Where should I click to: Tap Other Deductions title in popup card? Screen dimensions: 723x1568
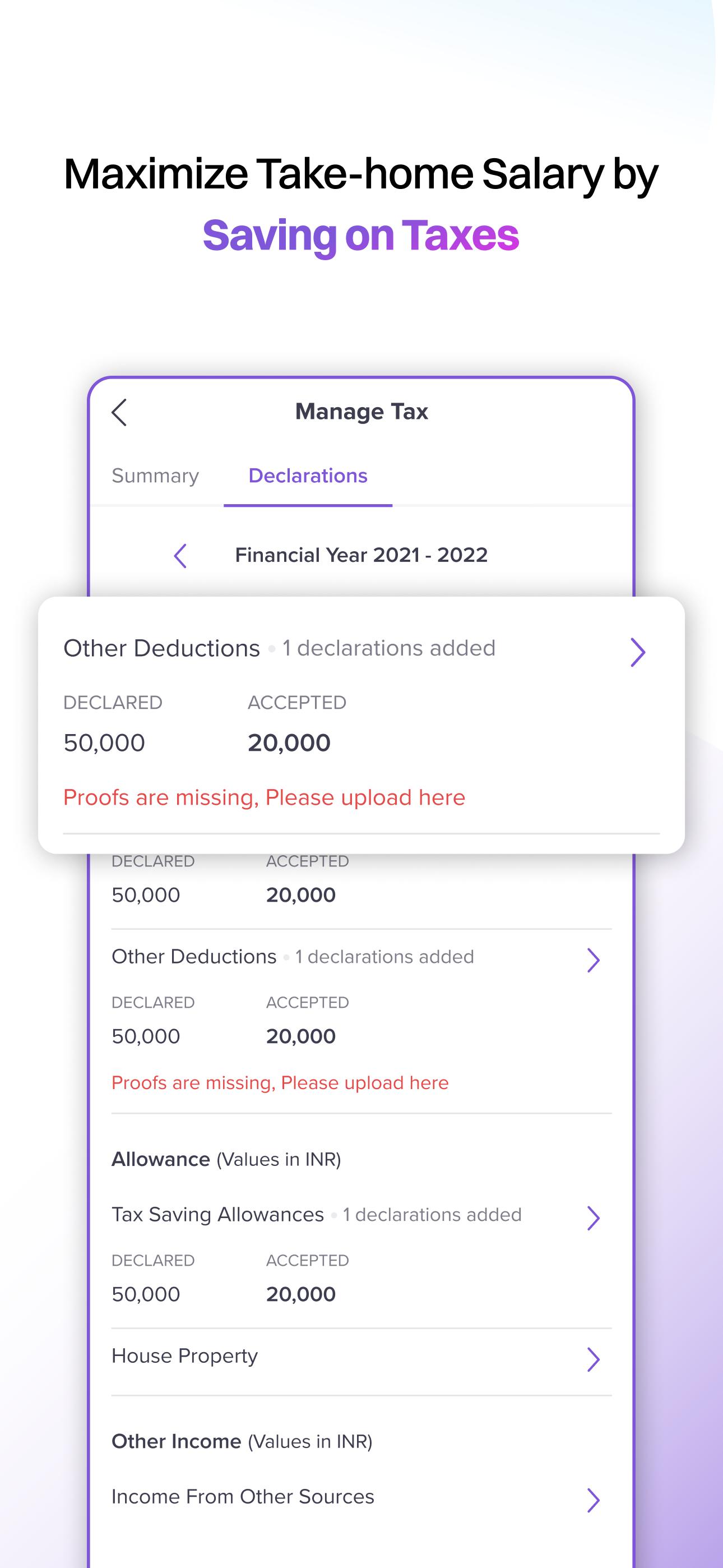[x=162, y=648]
